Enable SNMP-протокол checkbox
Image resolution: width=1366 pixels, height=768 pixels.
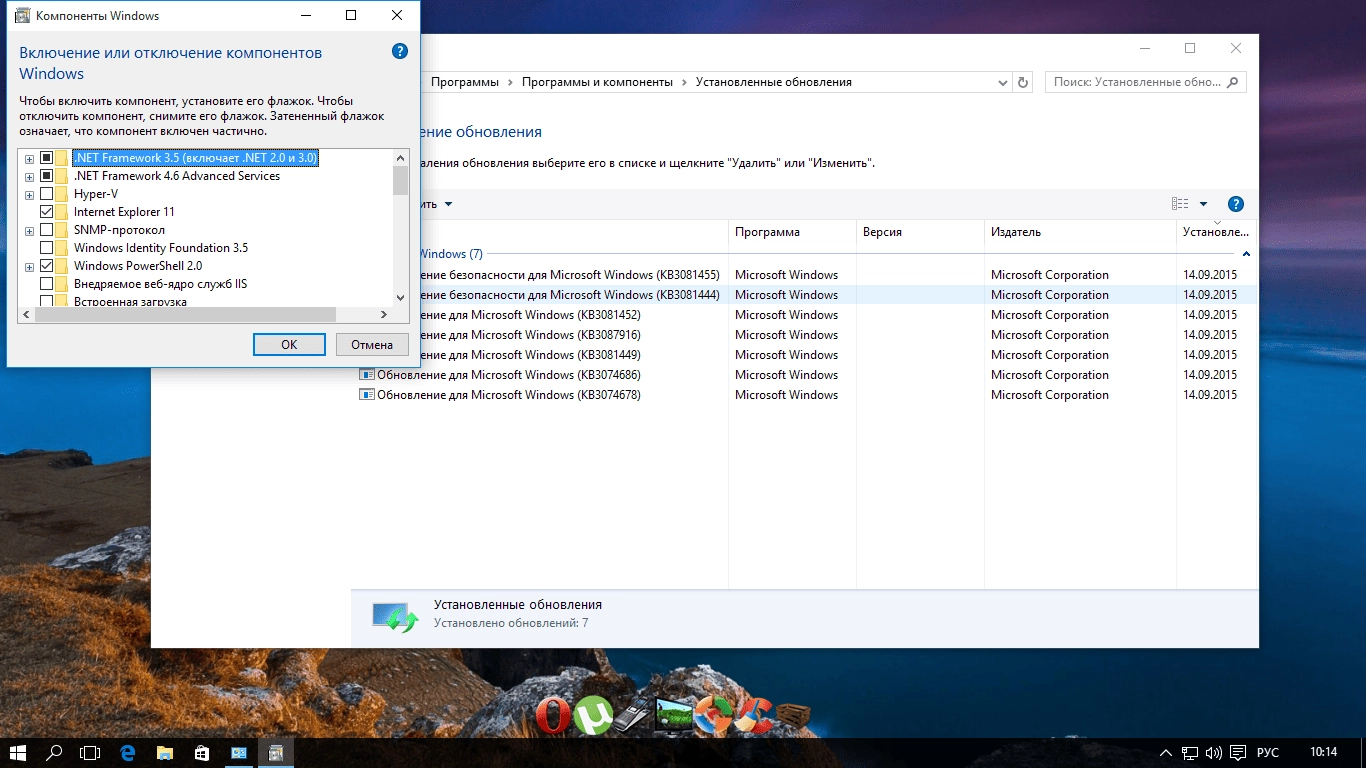click(46, 230)
